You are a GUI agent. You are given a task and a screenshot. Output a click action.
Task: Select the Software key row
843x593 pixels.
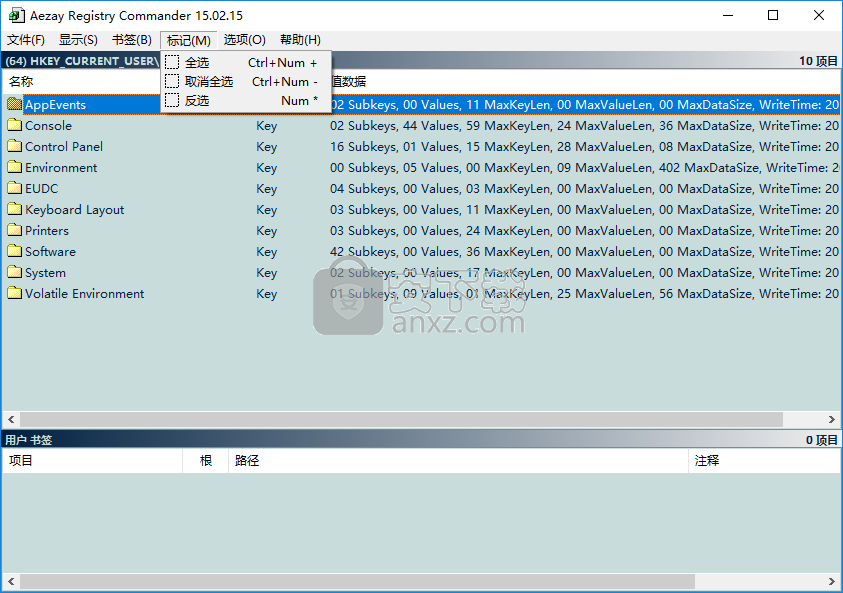tap(422, 251)
